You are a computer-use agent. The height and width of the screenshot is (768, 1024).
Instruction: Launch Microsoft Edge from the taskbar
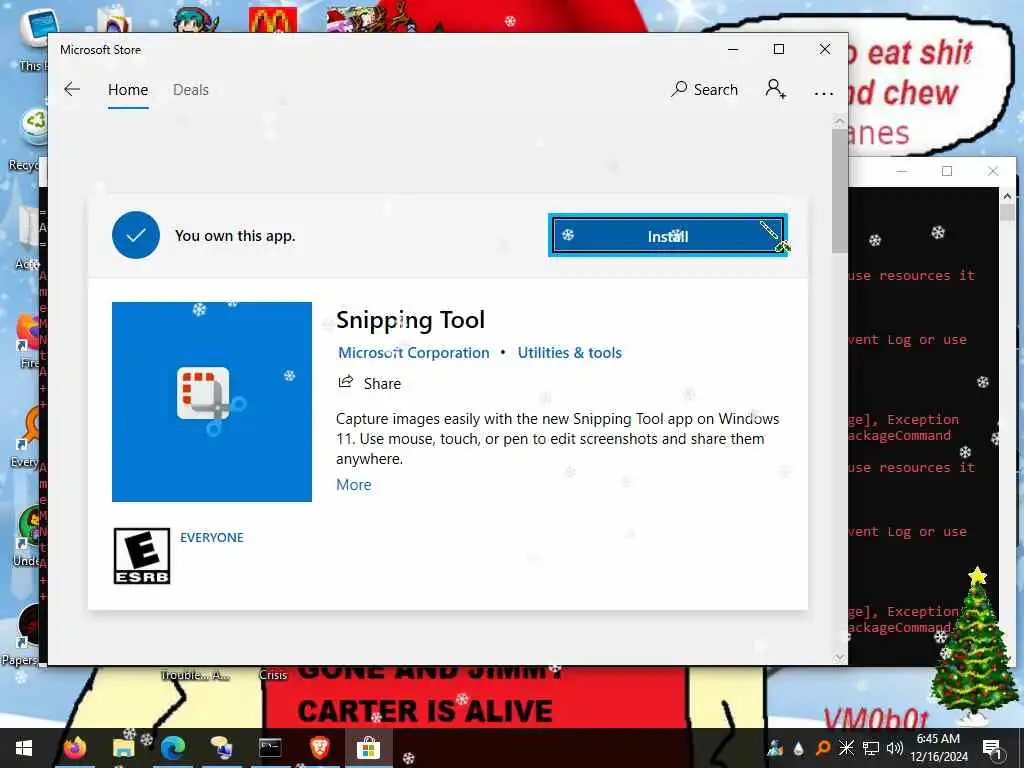[x=172, y=748]
